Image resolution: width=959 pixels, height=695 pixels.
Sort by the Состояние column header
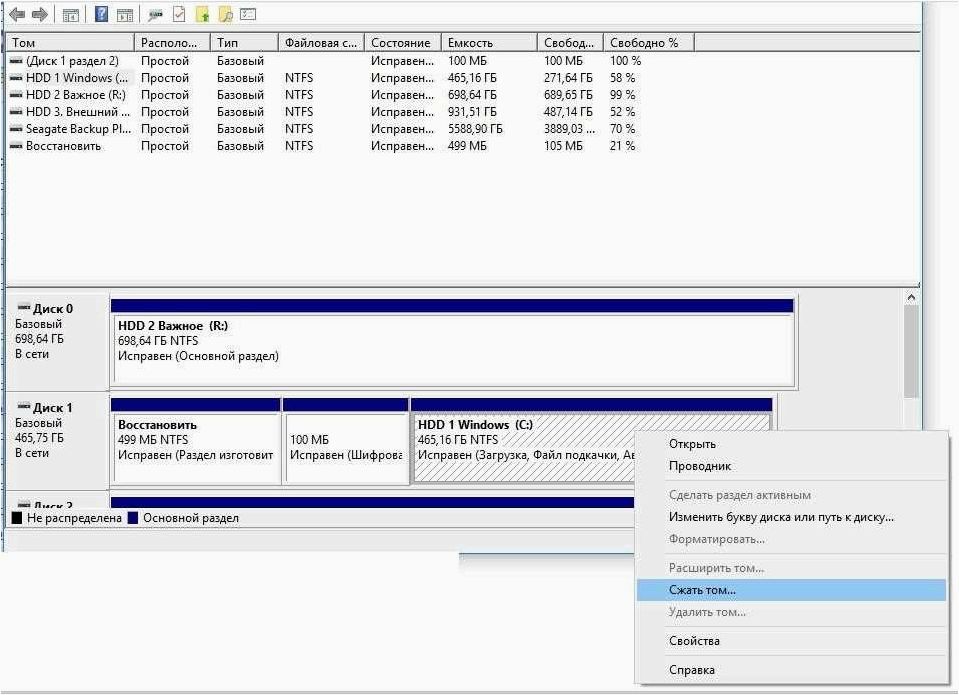click(x=402, y=43)
